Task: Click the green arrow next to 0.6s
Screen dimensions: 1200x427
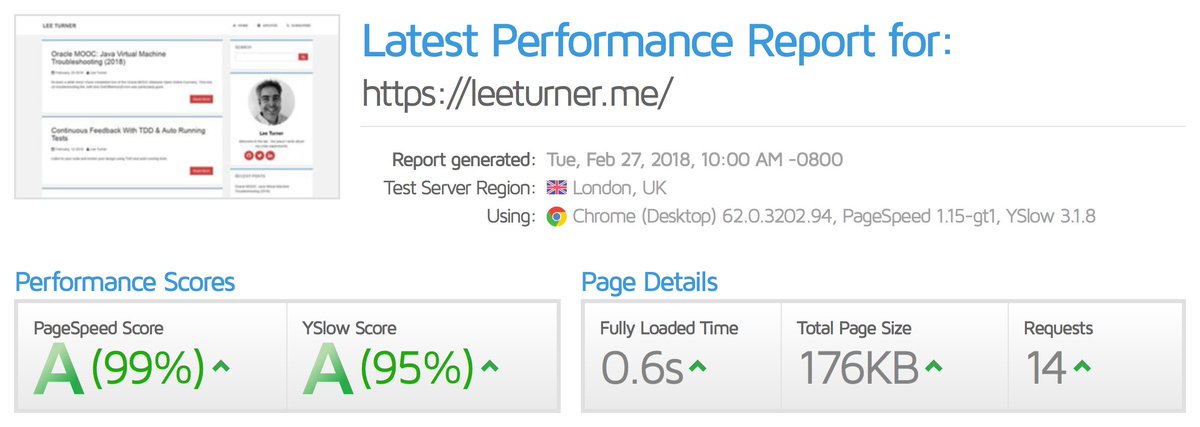Action: (x=700, y=366)
